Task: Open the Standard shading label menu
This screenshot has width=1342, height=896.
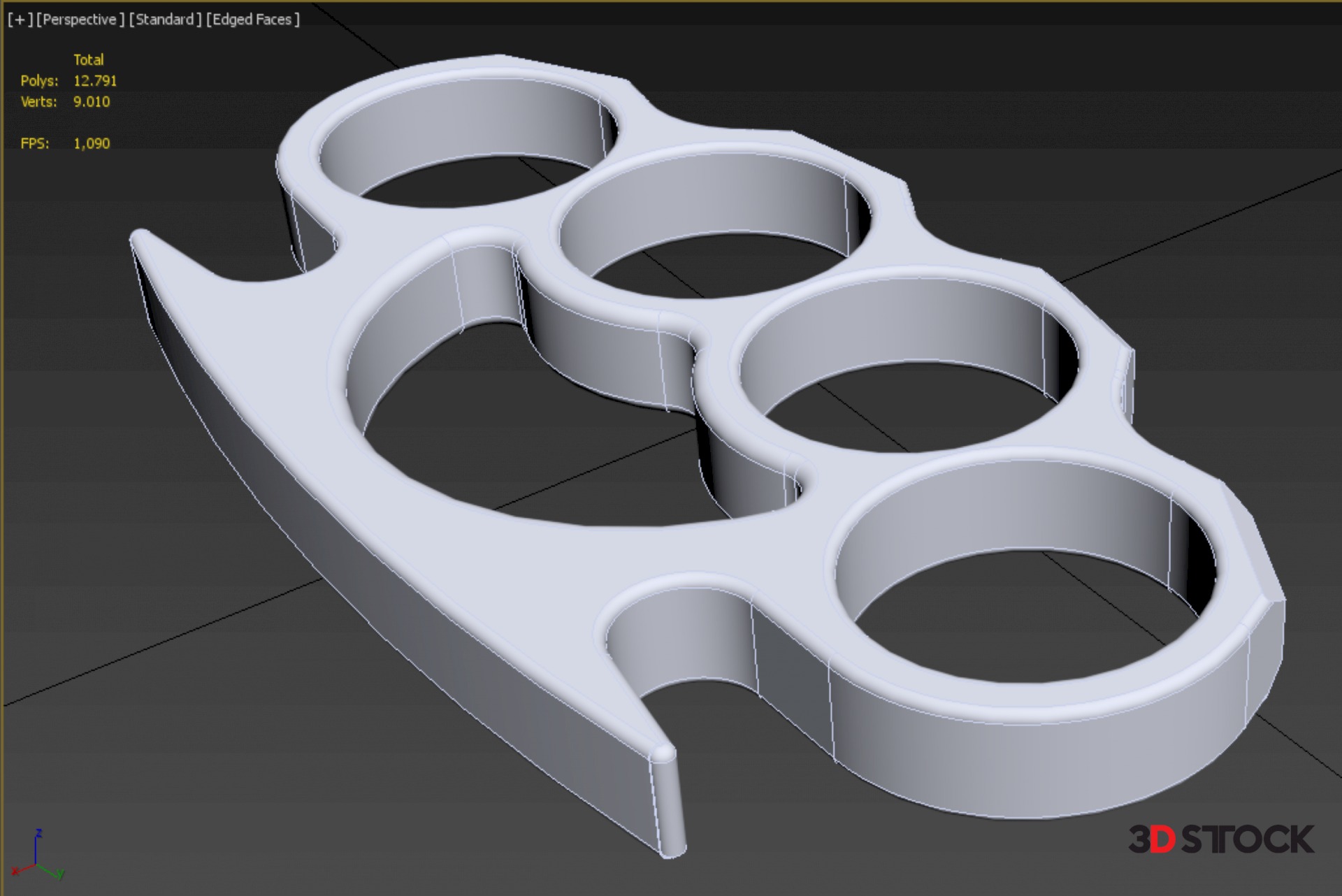Action: click(x=165, y=20)
